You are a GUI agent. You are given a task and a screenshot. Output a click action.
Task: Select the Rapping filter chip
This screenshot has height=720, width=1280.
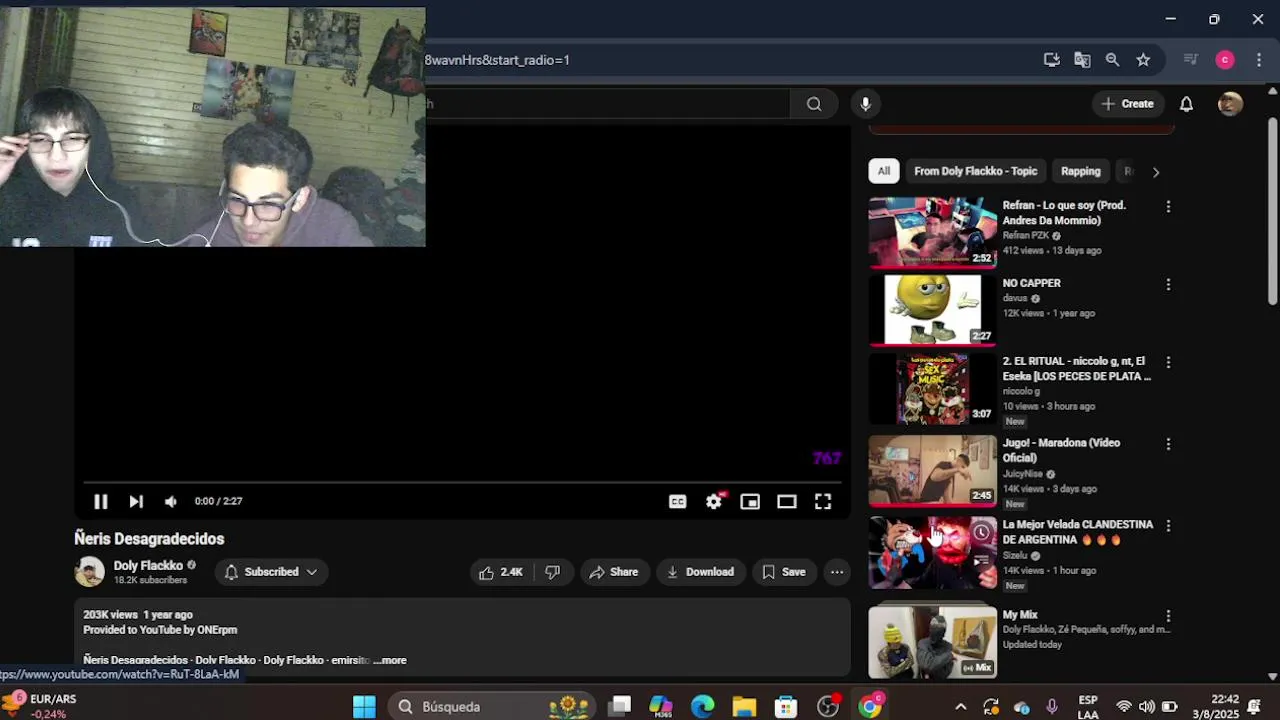point(1081,171)
